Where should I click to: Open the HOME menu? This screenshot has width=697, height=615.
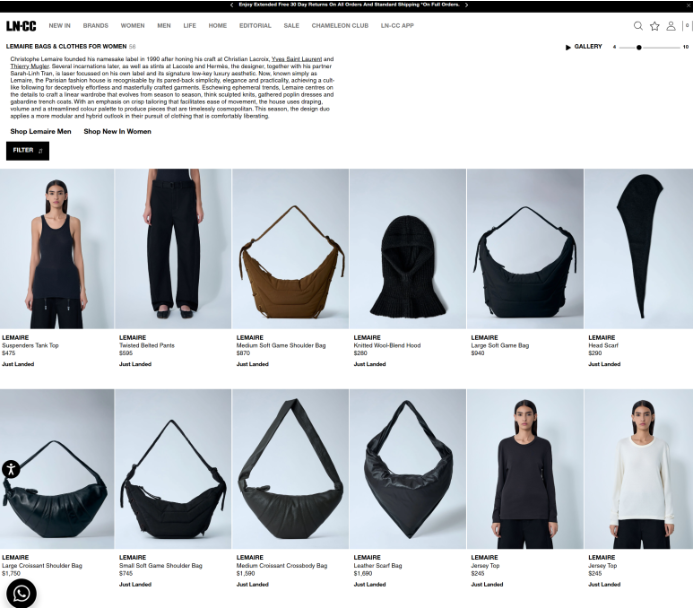point(218,26)
